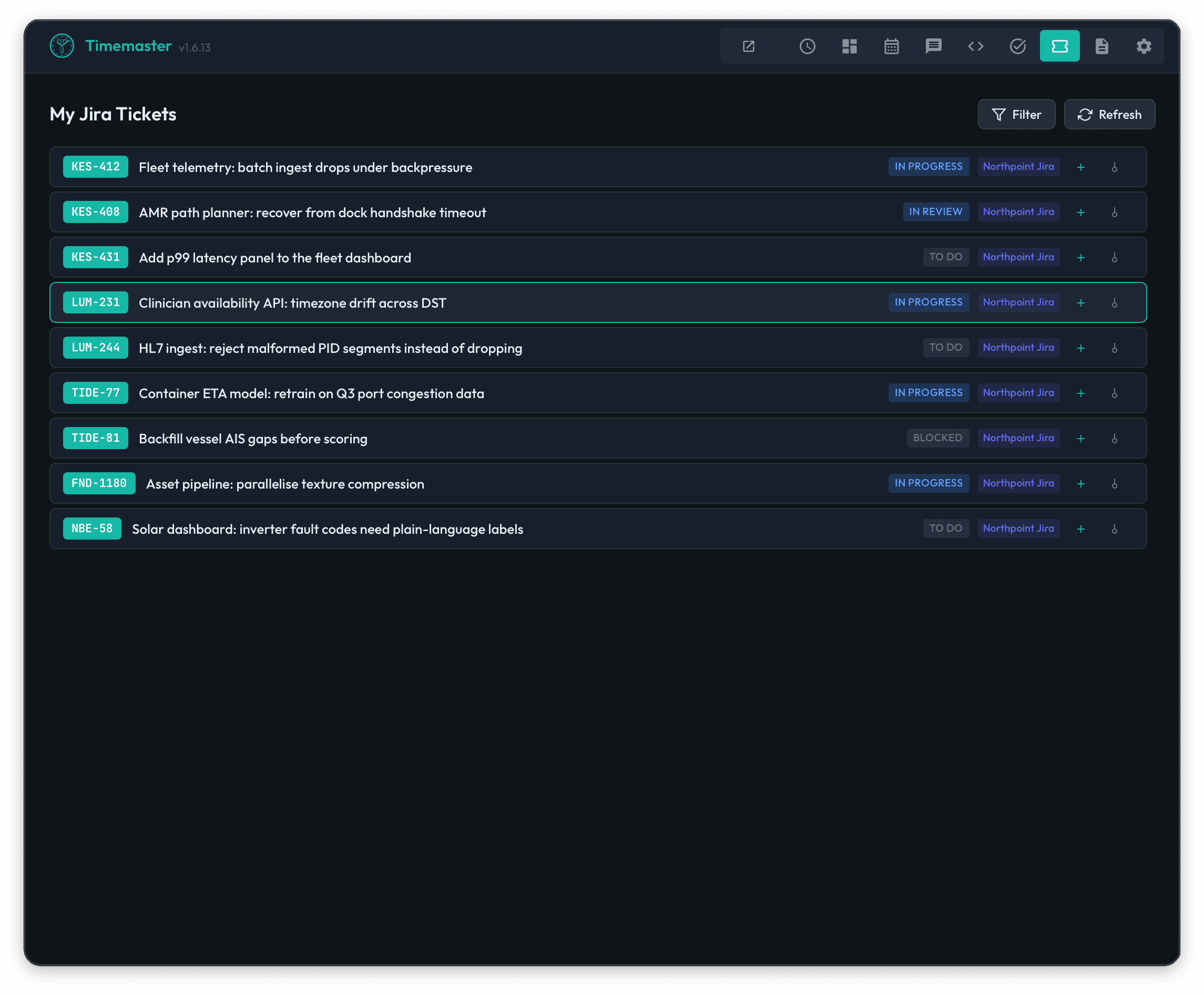Open the chat messages view
1204x994 pixels.
[933, 46]
